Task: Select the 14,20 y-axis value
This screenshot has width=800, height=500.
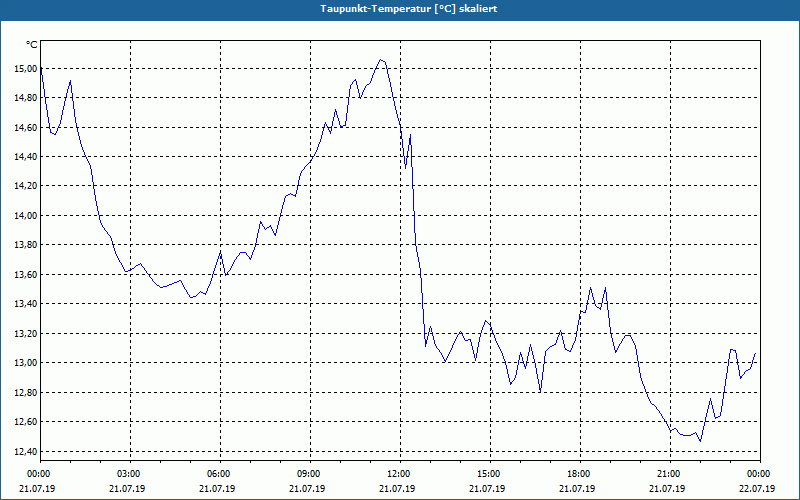Action: tap(25, 186)
